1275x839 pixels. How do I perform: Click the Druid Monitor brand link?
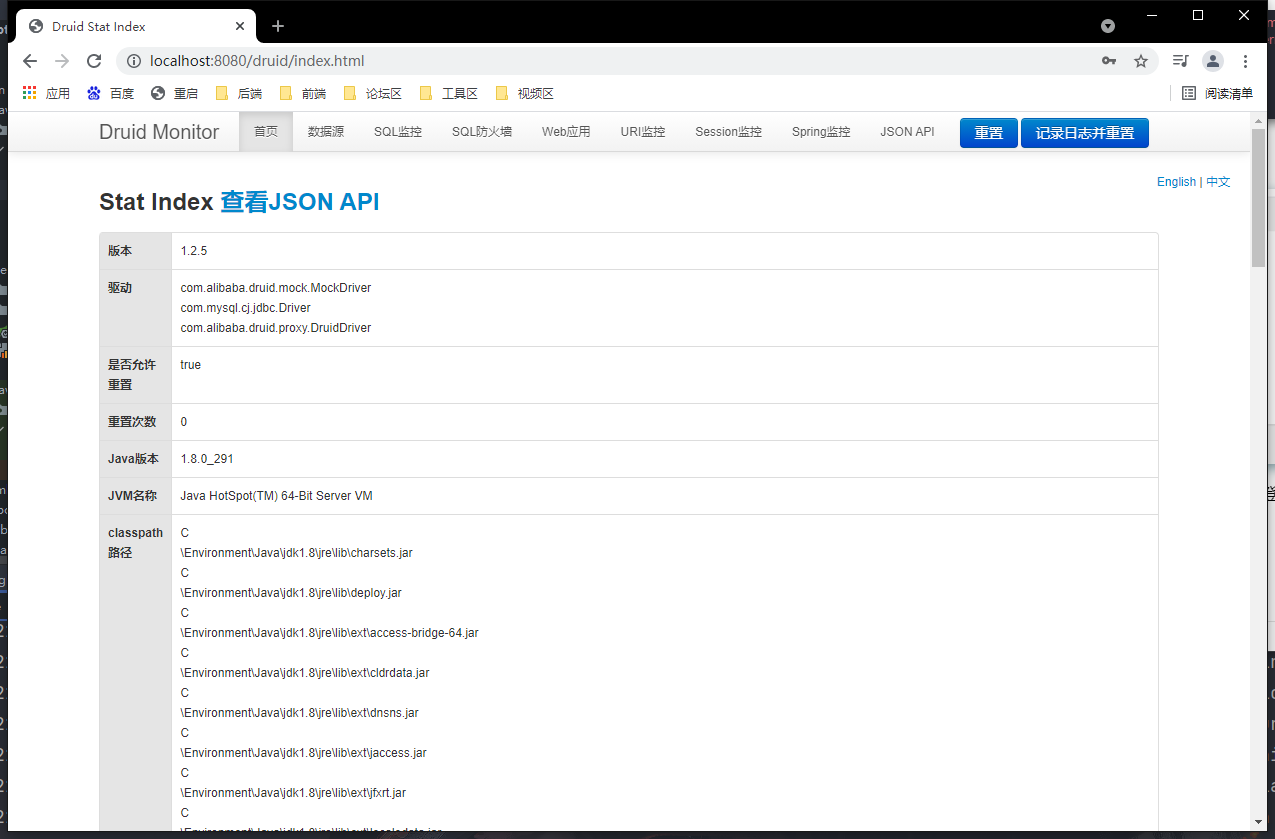(159, 132)
